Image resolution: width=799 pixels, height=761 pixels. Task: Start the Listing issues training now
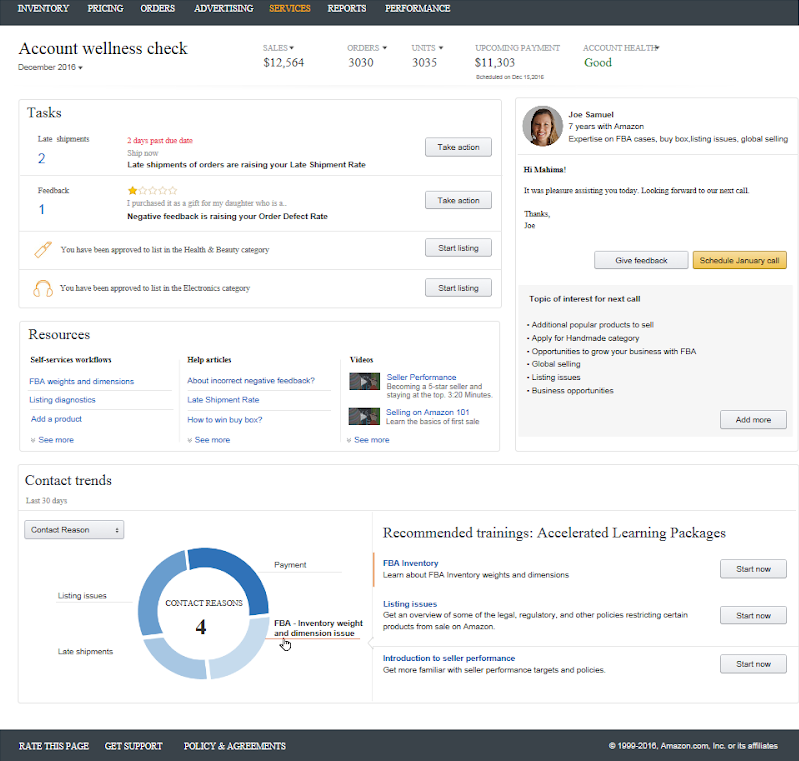pyautogui.click(x=753, y=616)
